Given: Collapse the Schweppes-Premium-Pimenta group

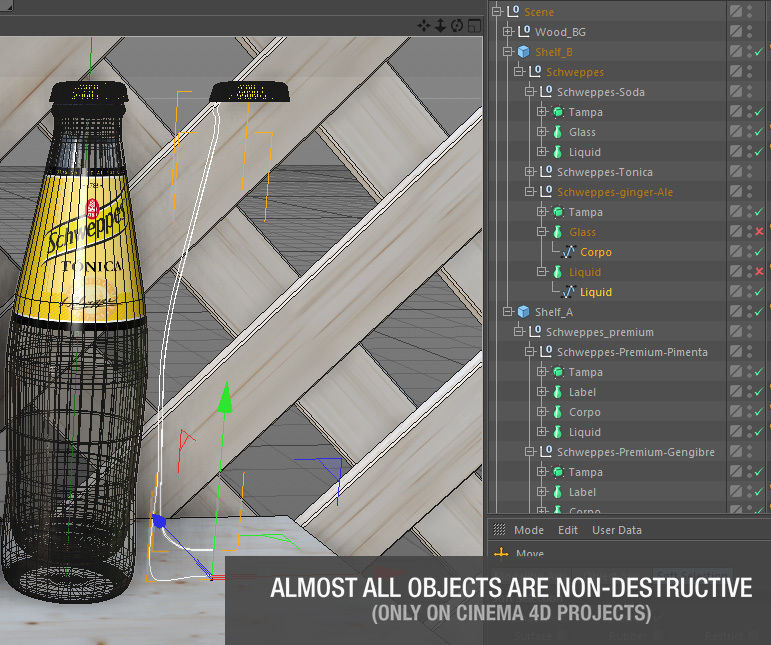Looking at the screenshot, I should (x=530, y=352).
